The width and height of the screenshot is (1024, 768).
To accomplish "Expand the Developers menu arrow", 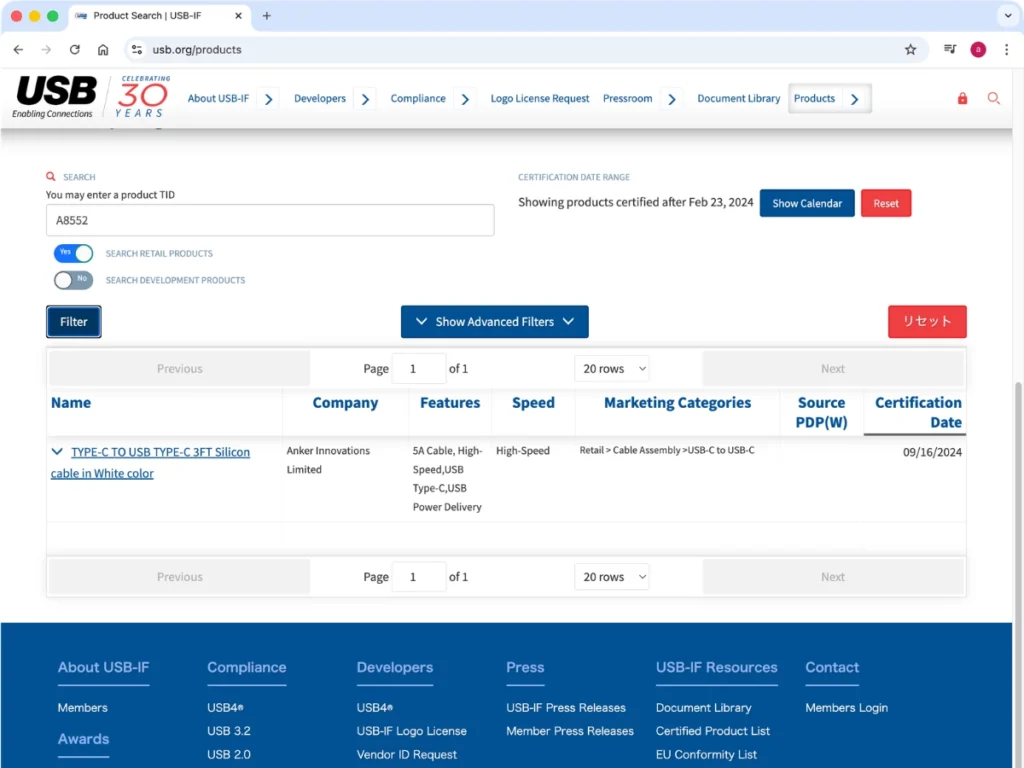I will 366,99.
